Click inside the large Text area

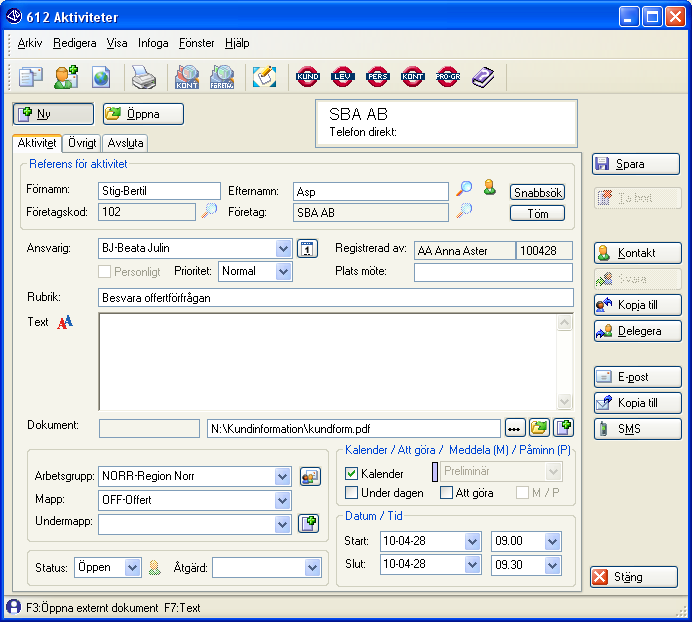point(327,362)
